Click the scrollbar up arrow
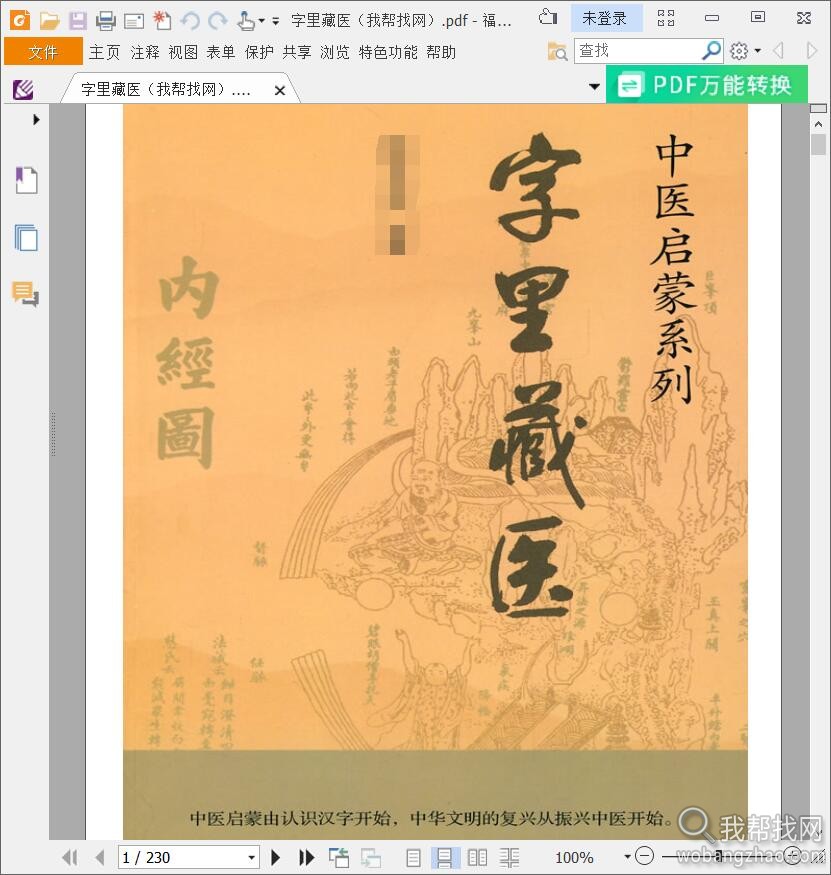Screen dimensions: 831x875 pyautogui.click(x=818, y=124)
